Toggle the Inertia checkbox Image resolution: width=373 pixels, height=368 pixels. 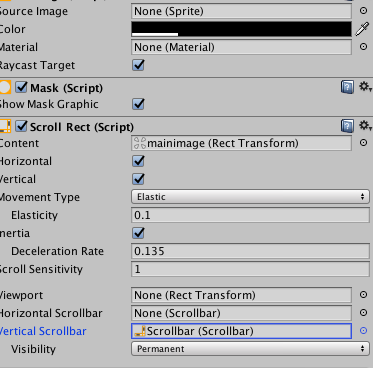click(x=138, y=233)
